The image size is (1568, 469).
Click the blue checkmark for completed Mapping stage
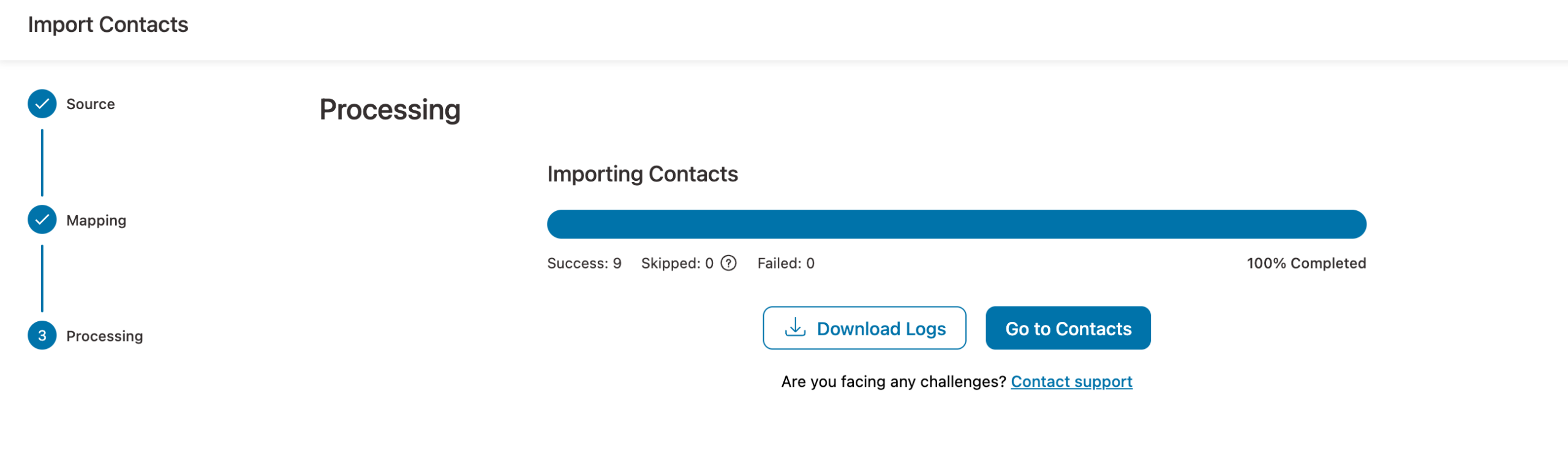[42, 219]
